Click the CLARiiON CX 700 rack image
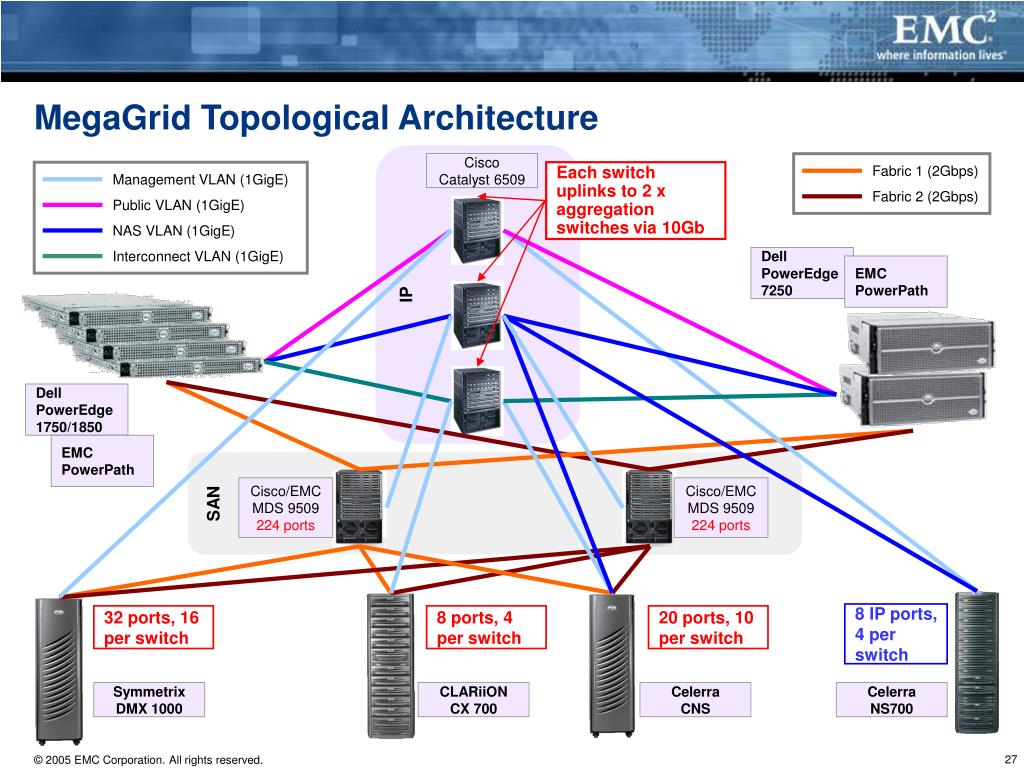This screenshot has width=1024, height=768. tap(391, 666)
